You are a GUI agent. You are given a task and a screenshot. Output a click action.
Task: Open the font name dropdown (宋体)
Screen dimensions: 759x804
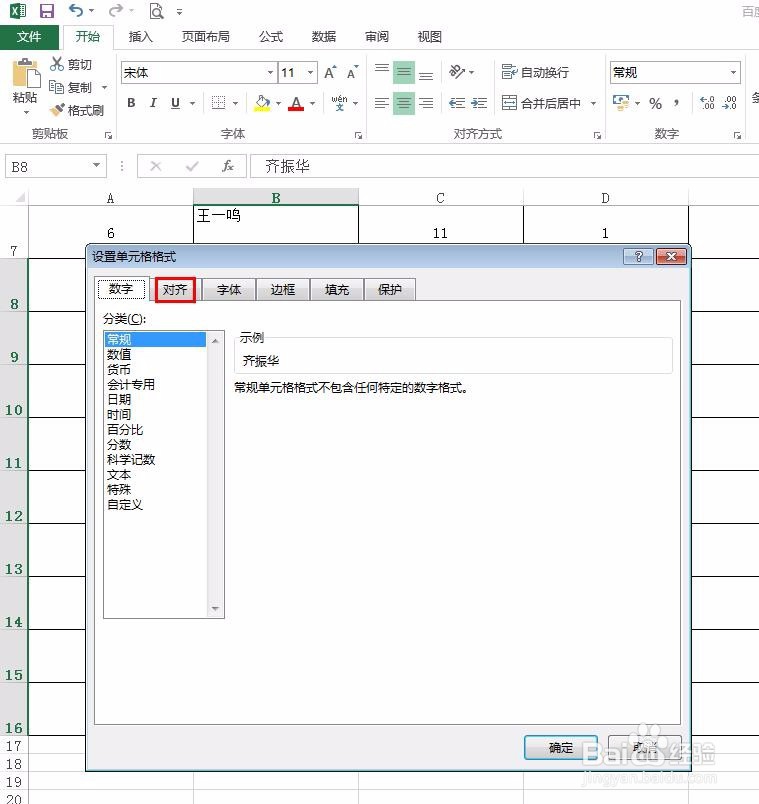270,72
